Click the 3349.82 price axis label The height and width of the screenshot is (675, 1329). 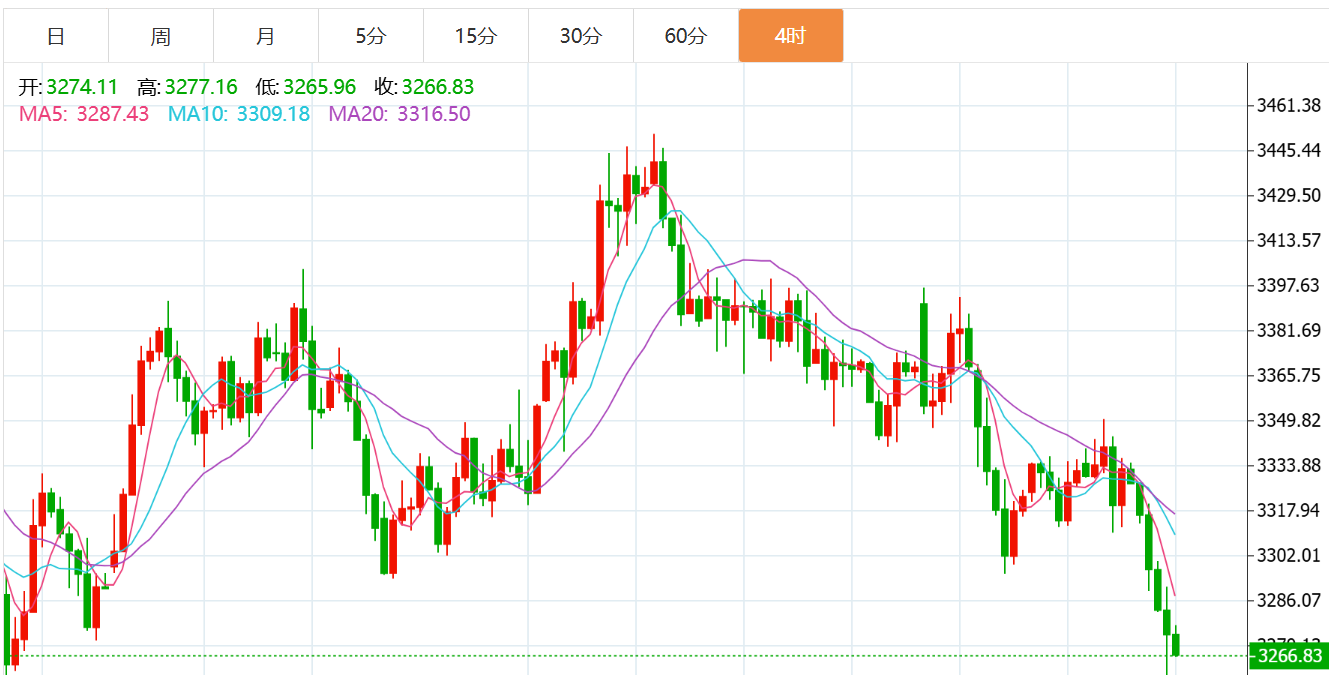pos(1288,420)
